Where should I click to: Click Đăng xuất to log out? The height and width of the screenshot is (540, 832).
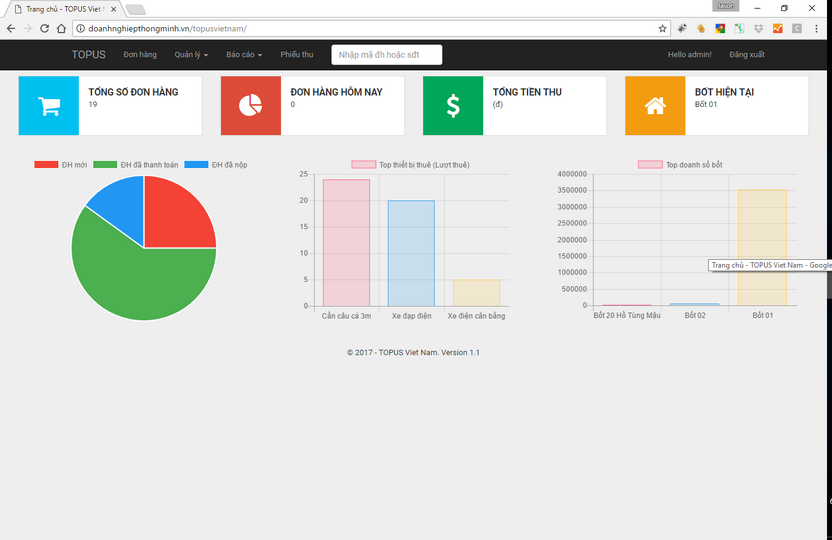747,55
